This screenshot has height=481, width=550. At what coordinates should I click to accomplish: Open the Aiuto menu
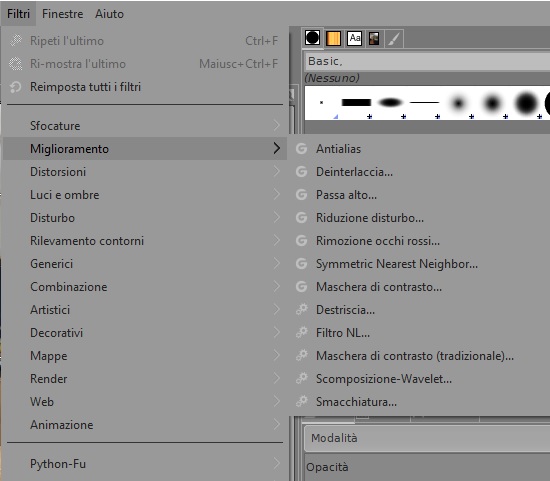[x=109, y=14]
